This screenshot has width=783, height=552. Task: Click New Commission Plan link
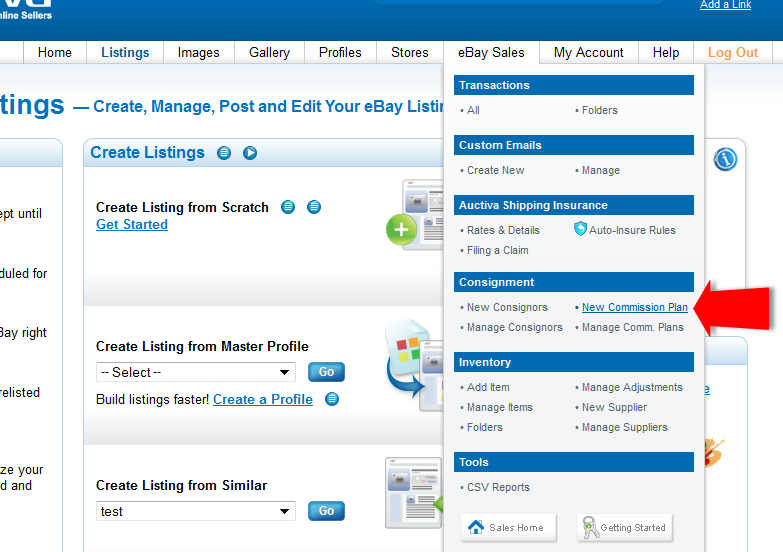635,307
